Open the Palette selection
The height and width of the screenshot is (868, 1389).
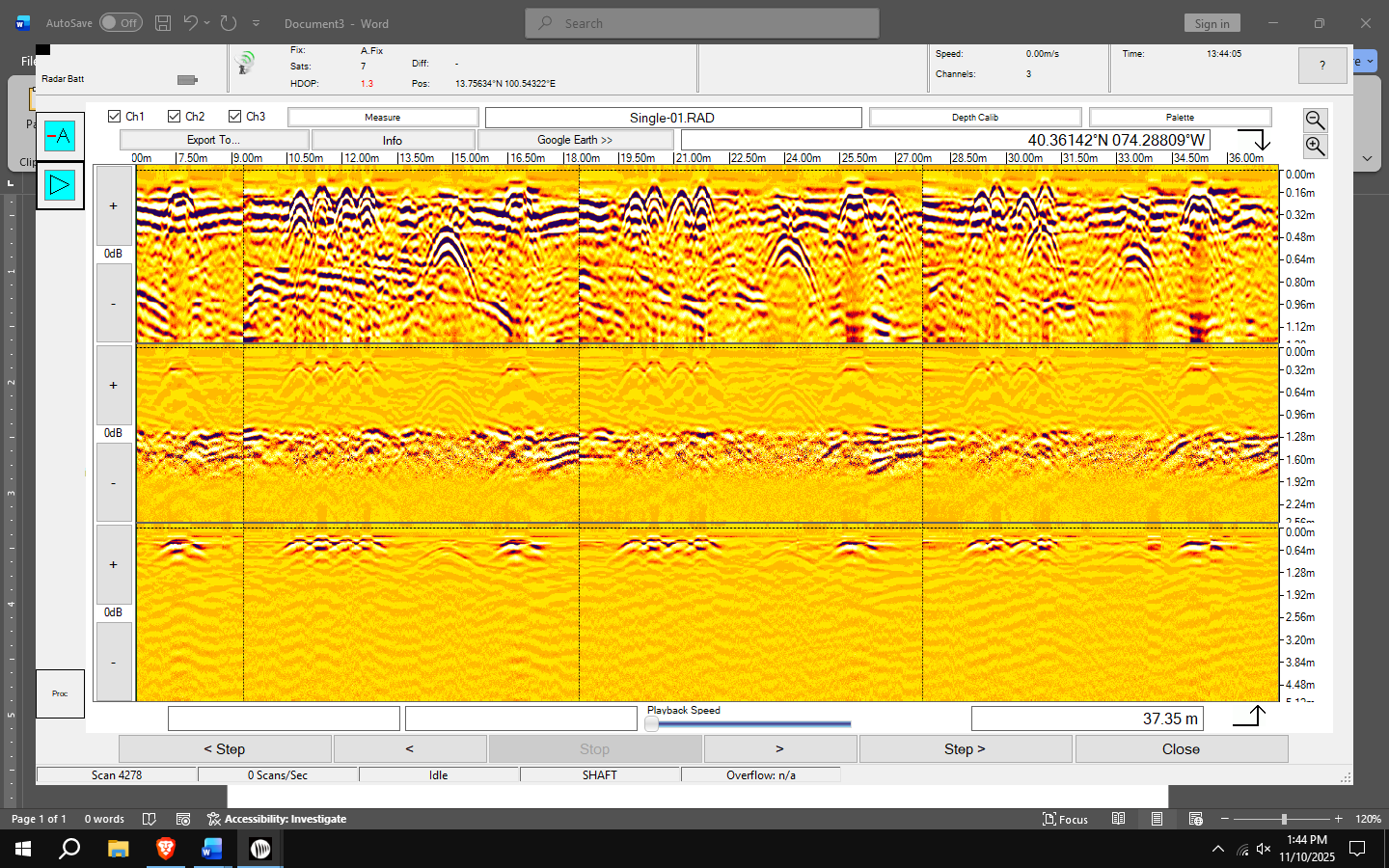(x=1180, y=118)
